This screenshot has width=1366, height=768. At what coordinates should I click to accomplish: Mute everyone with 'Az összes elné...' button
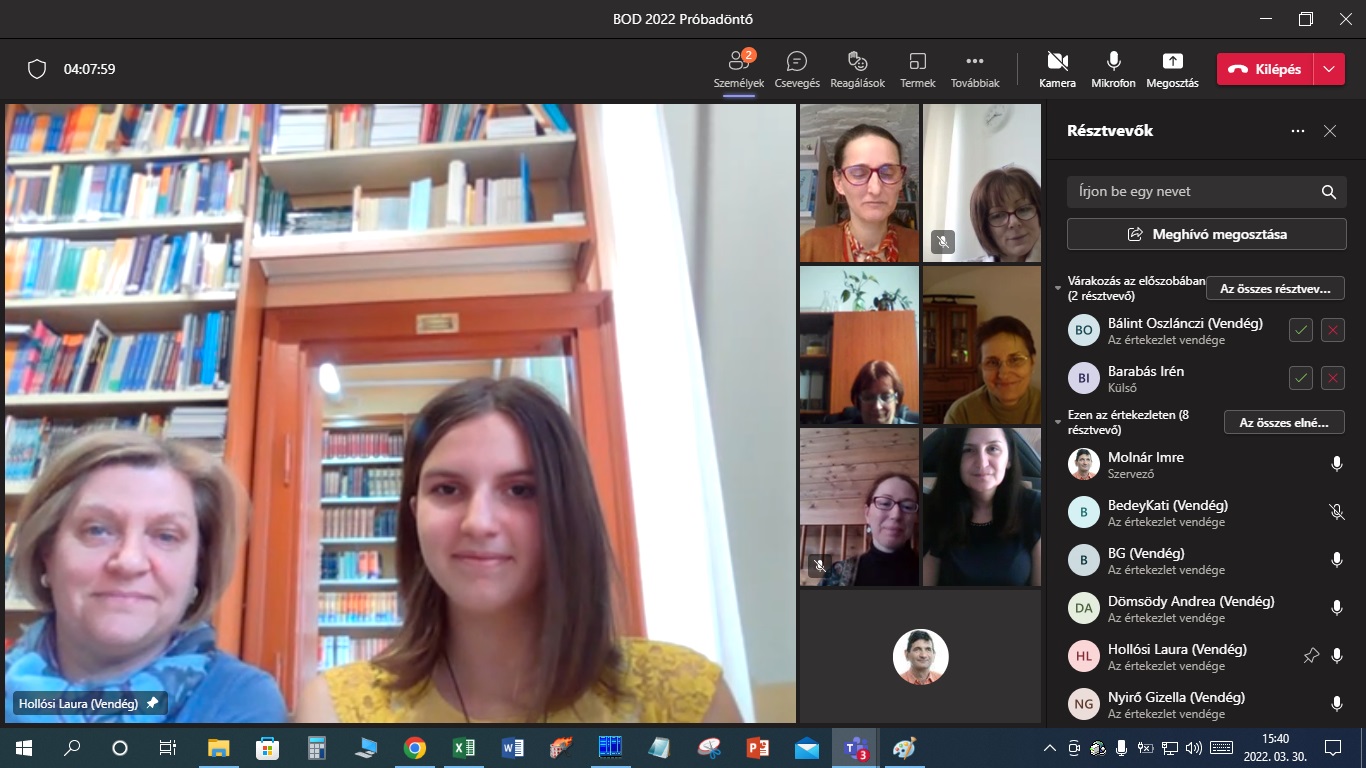coord(1284,422)
